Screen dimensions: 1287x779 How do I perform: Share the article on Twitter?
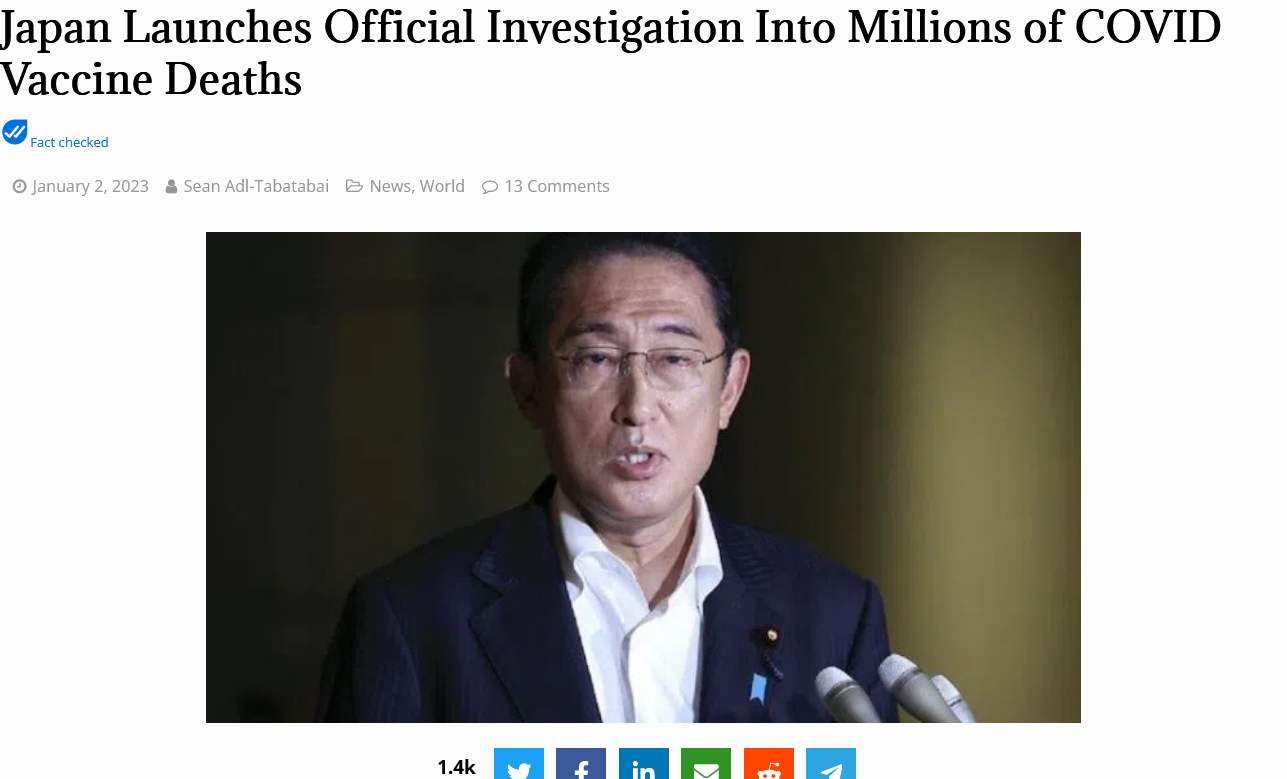pos(519,764)
